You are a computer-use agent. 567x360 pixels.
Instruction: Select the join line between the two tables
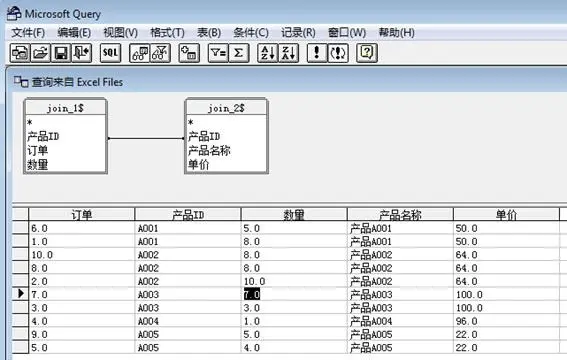(146, 138)
